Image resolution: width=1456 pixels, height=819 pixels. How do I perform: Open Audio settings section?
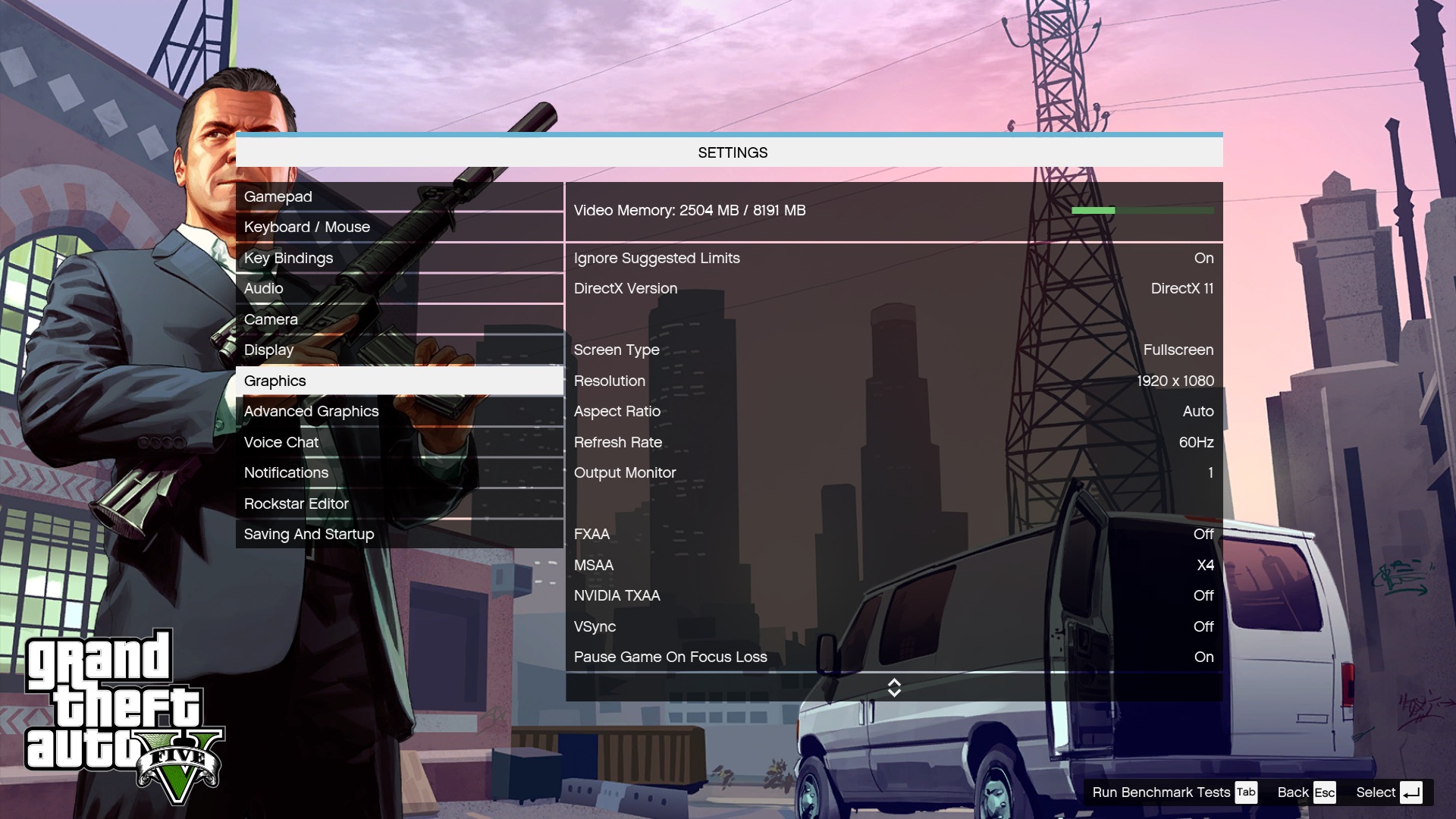[263, 288]
